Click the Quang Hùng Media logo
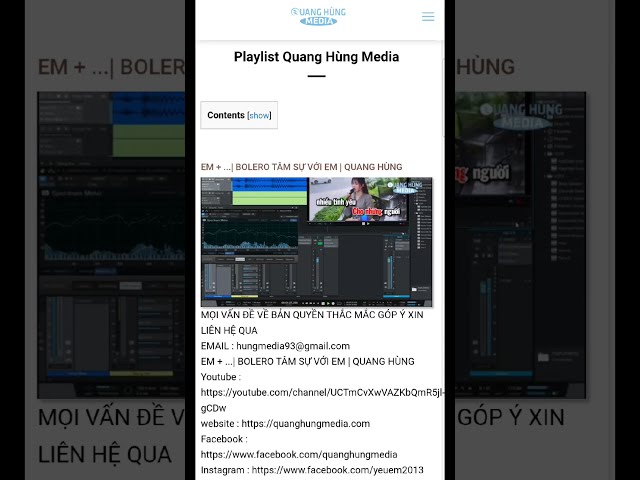 [318, 16]
